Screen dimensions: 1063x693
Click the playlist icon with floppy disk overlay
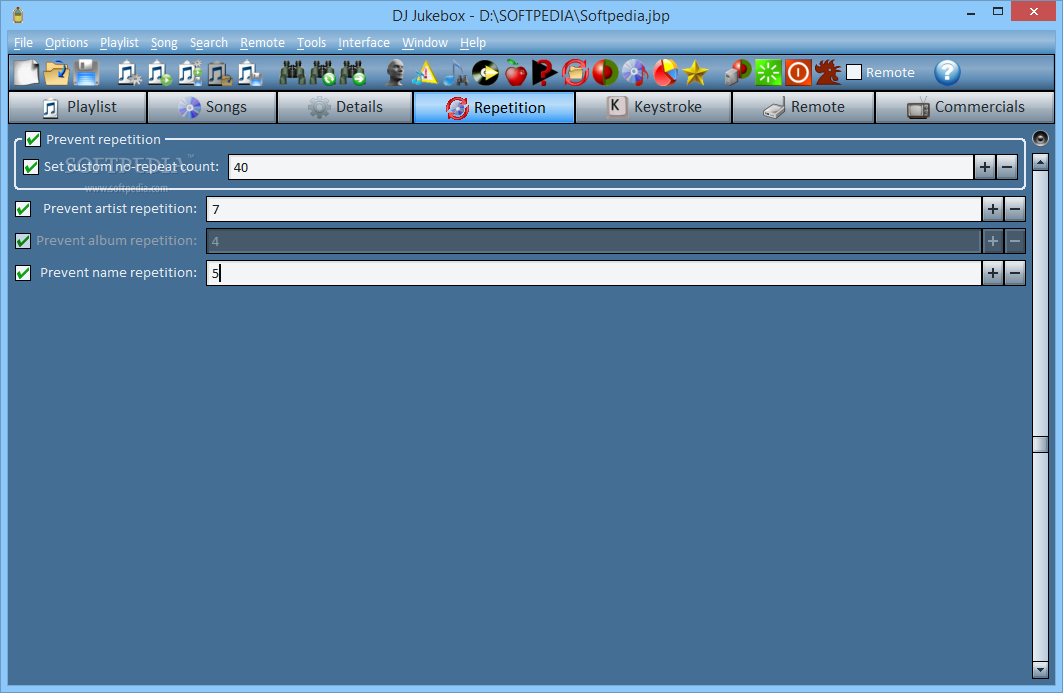[x=249, y=73]
